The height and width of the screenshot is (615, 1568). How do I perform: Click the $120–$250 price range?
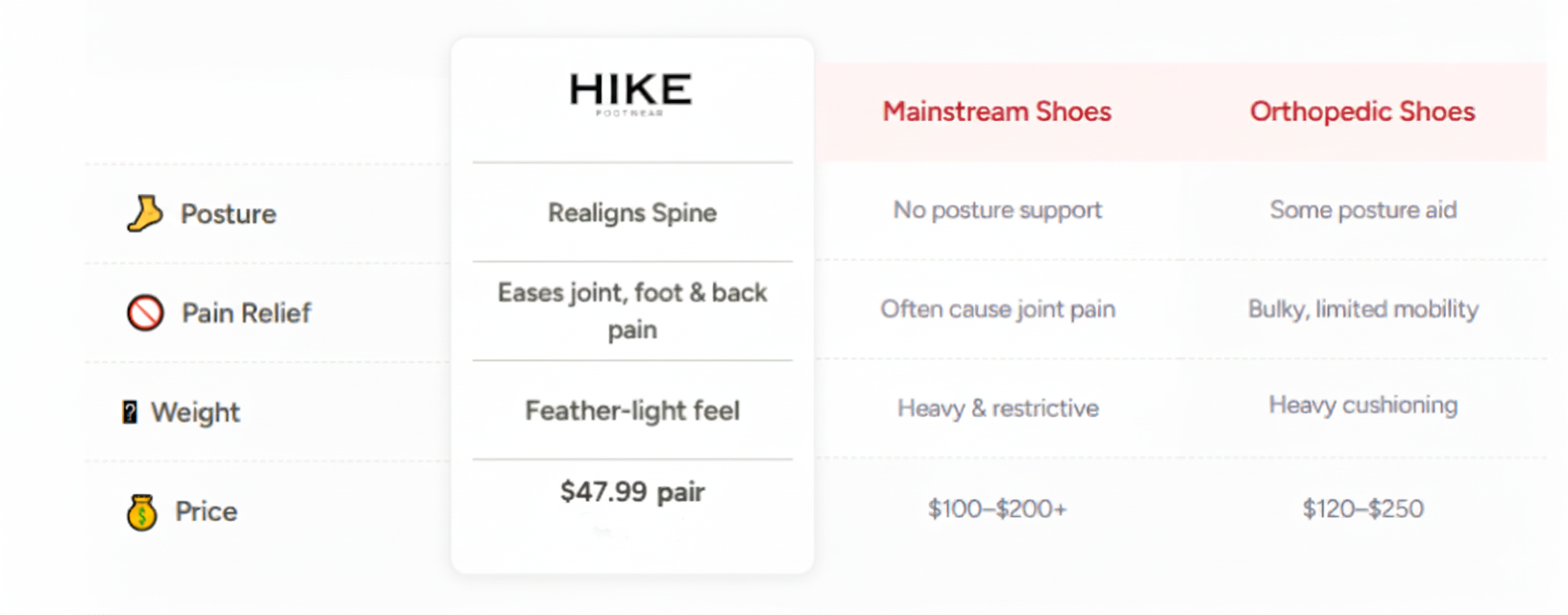[1362, 508]
